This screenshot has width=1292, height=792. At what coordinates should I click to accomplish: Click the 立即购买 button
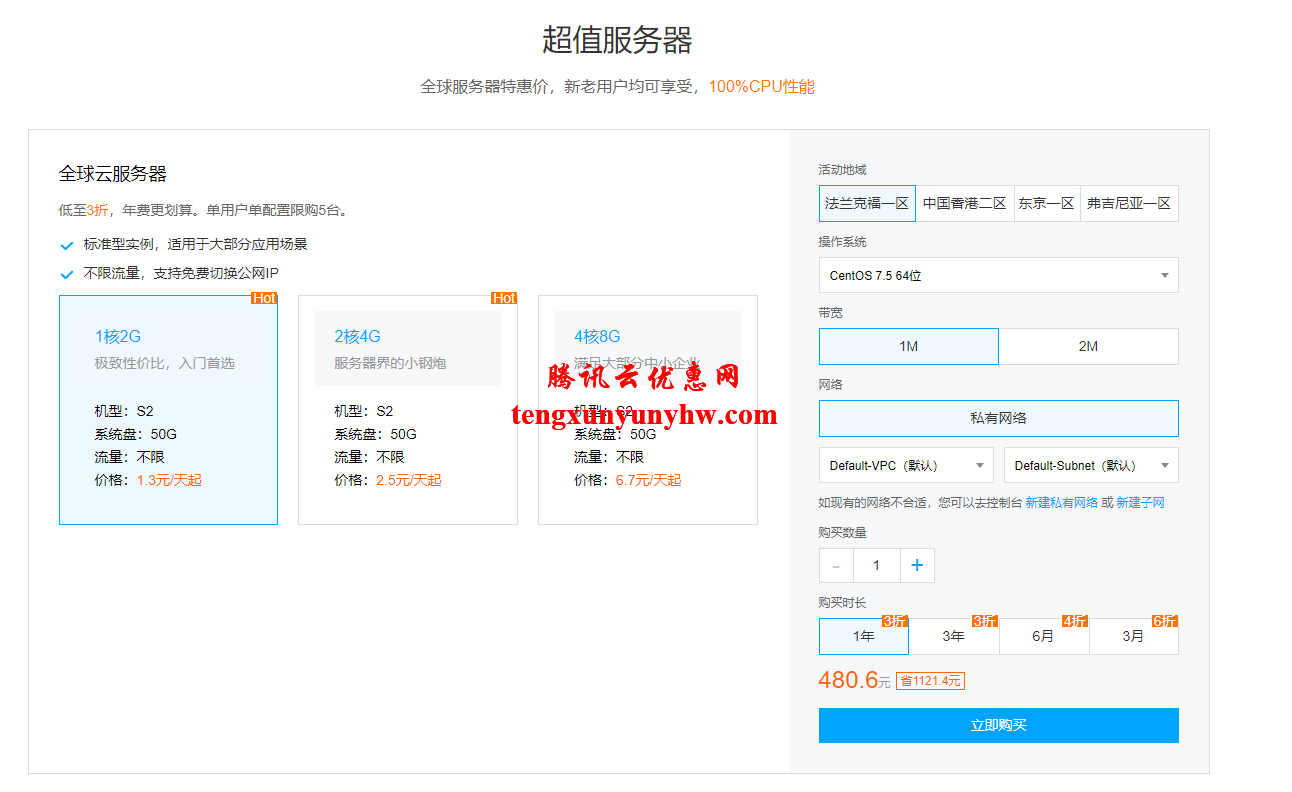998,725
